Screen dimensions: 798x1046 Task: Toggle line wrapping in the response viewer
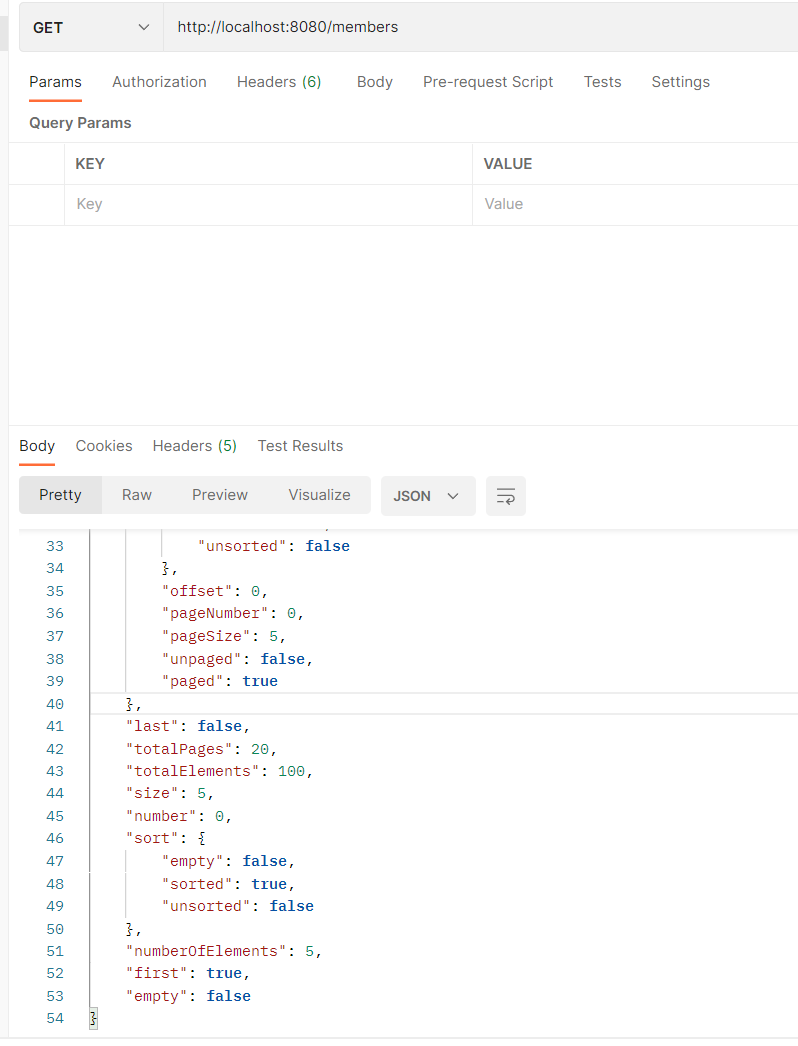505,496
